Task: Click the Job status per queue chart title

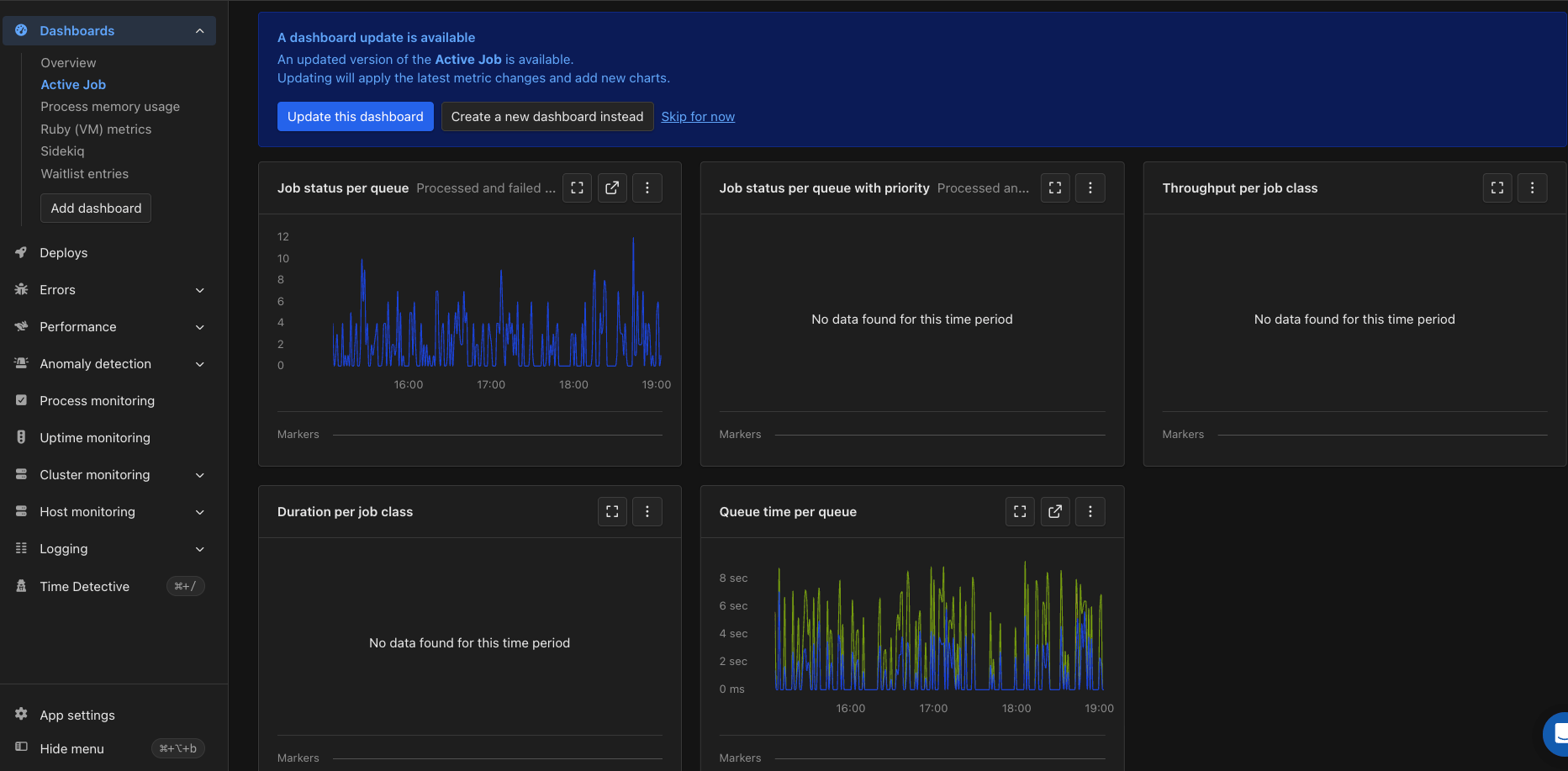Action: (343, 188)
